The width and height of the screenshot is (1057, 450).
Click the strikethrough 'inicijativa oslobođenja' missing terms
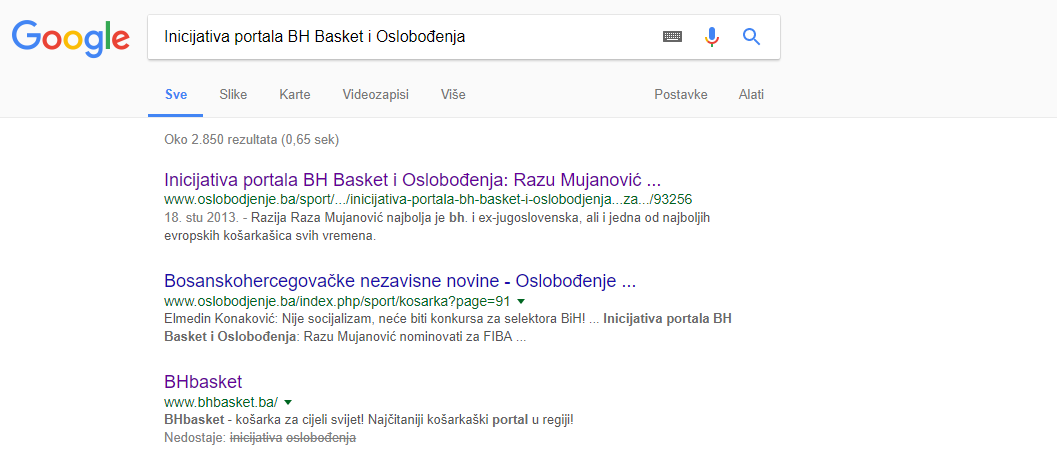[x=293, y=438]
